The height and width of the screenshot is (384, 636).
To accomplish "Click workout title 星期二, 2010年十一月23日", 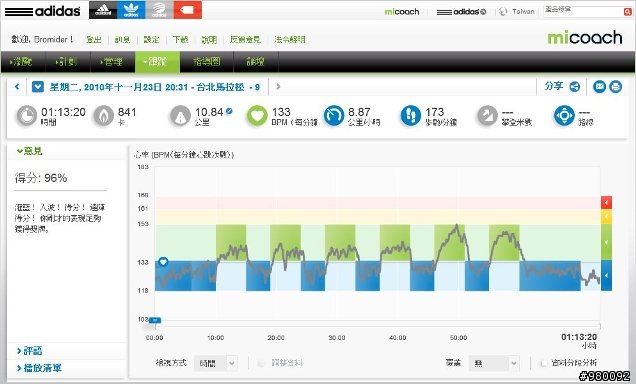I will (x=155, y=87).
